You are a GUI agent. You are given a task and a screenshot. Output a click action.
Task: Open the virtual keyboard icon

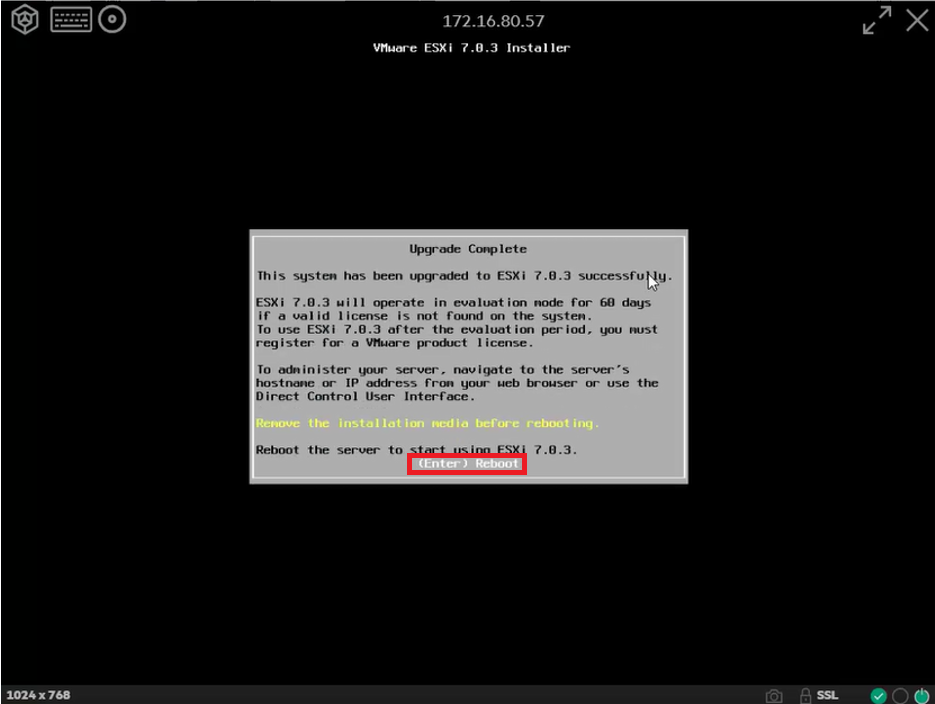click(x=71, y=20)
